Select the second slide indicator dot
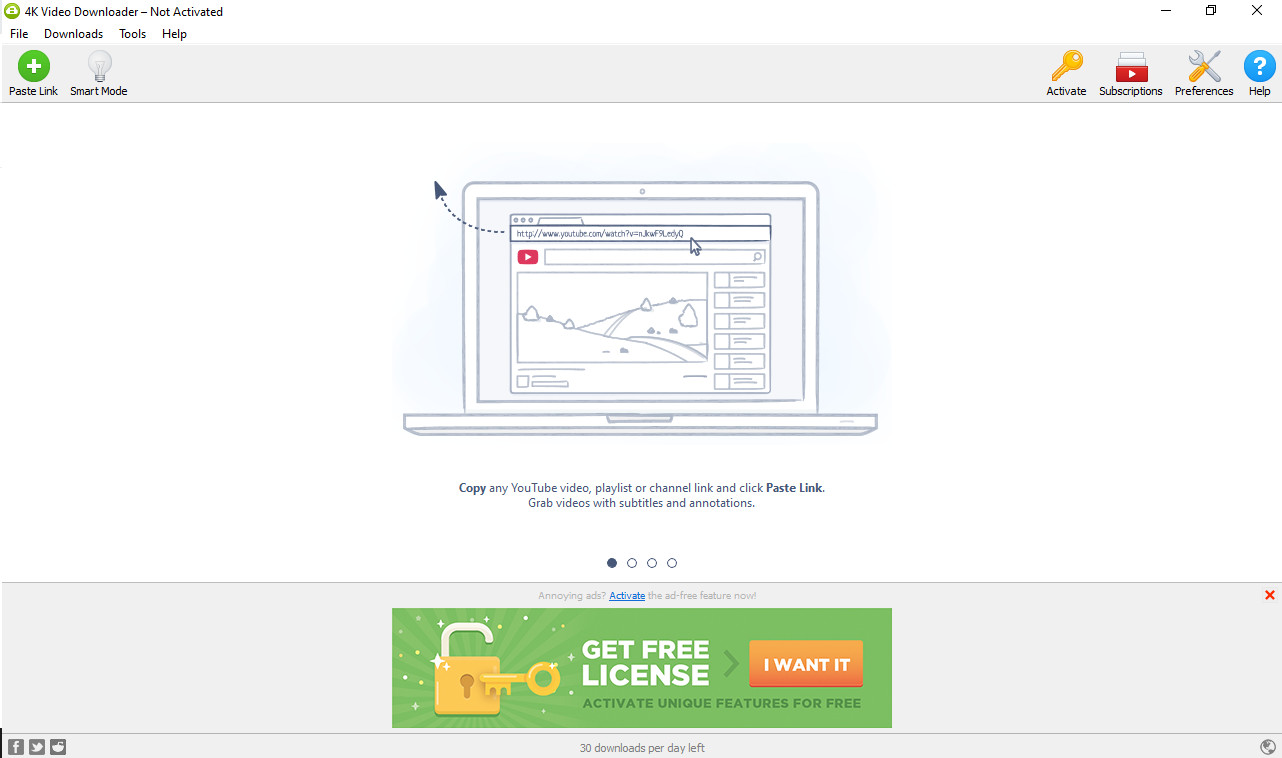Viewport: 1282px width, 758px height. coord(632,563)
